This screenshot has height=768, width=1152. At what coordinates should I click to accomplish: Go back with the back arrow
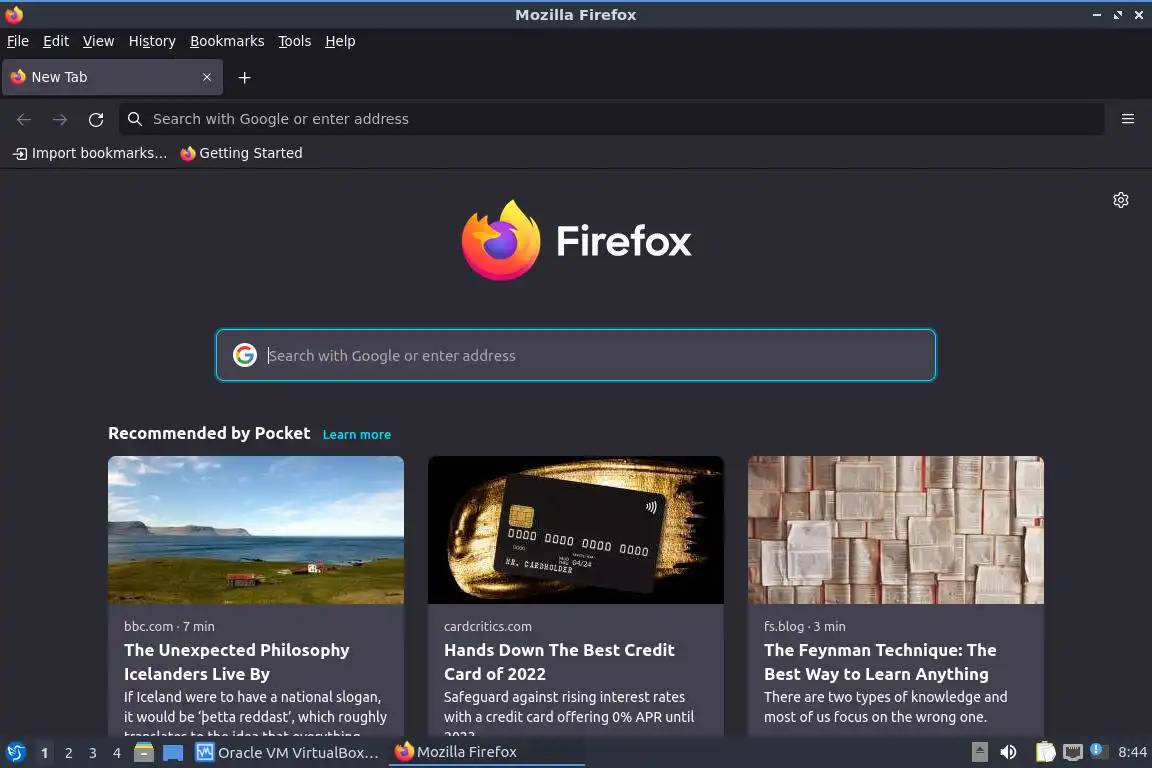pos(24,120)
